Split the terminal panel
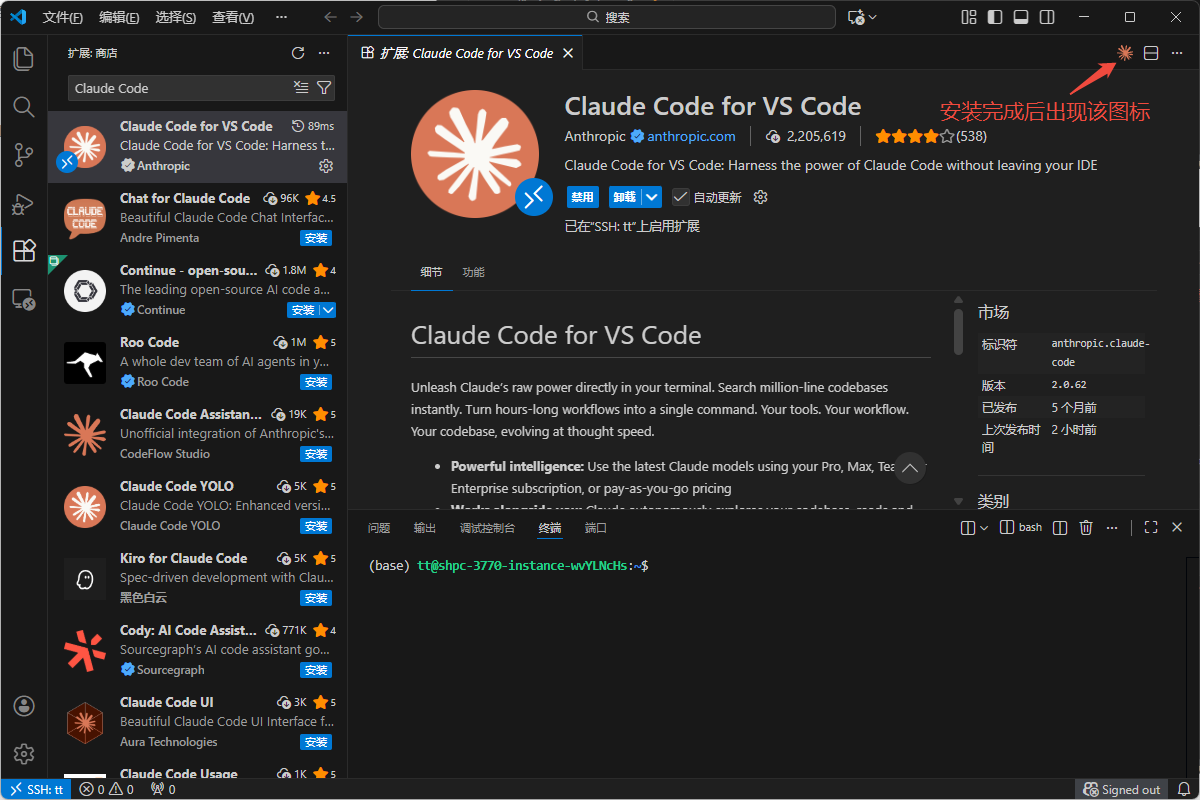1200x800 pixels. (1060, 527)
